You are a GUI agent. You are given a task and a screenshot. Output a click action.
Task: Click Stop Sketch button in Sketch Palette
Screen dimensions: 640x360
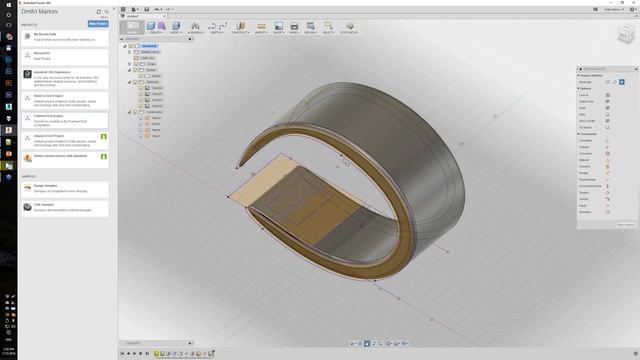point(626,225)
